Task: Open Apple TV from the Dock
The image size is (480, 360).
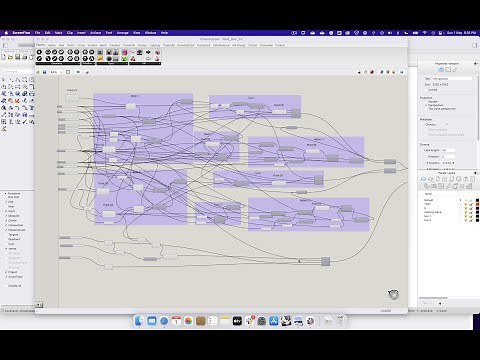Action: [237, 321]
